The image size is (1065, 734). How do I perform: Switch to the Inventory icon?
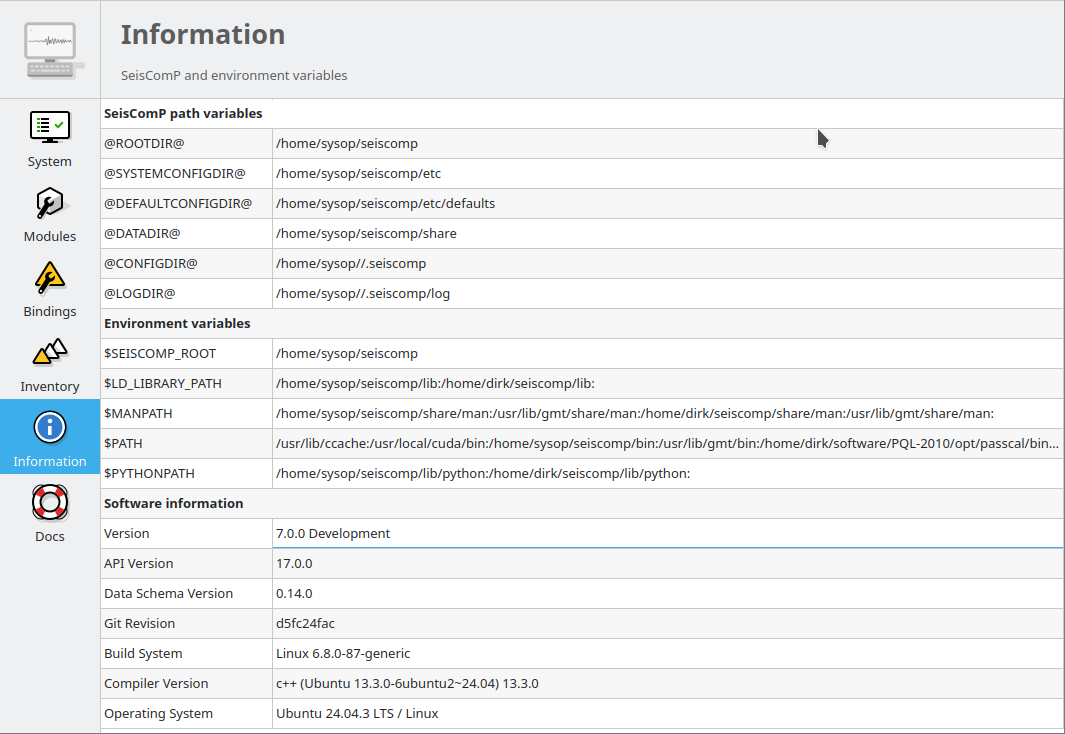(x=49, y=353)
